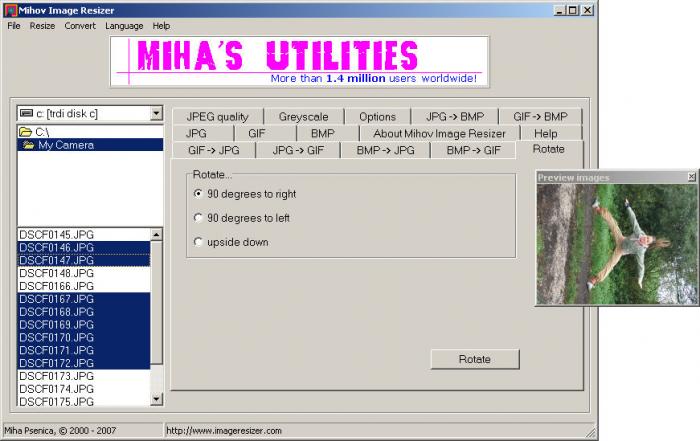
Task: Open the File menu
Action: (x=14, y=26)
